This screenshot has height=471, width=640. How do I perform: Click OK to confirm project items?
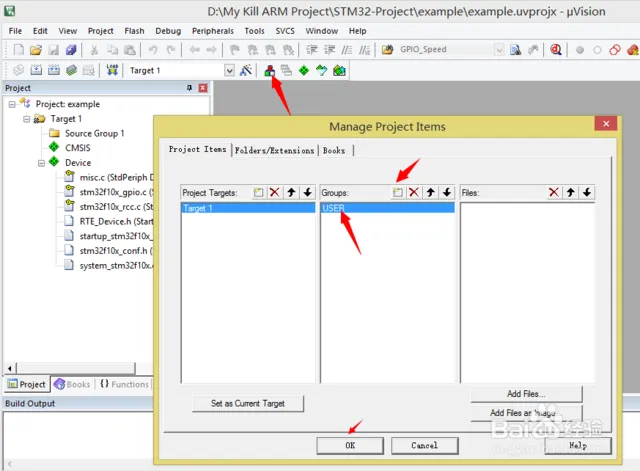point(349,445)
